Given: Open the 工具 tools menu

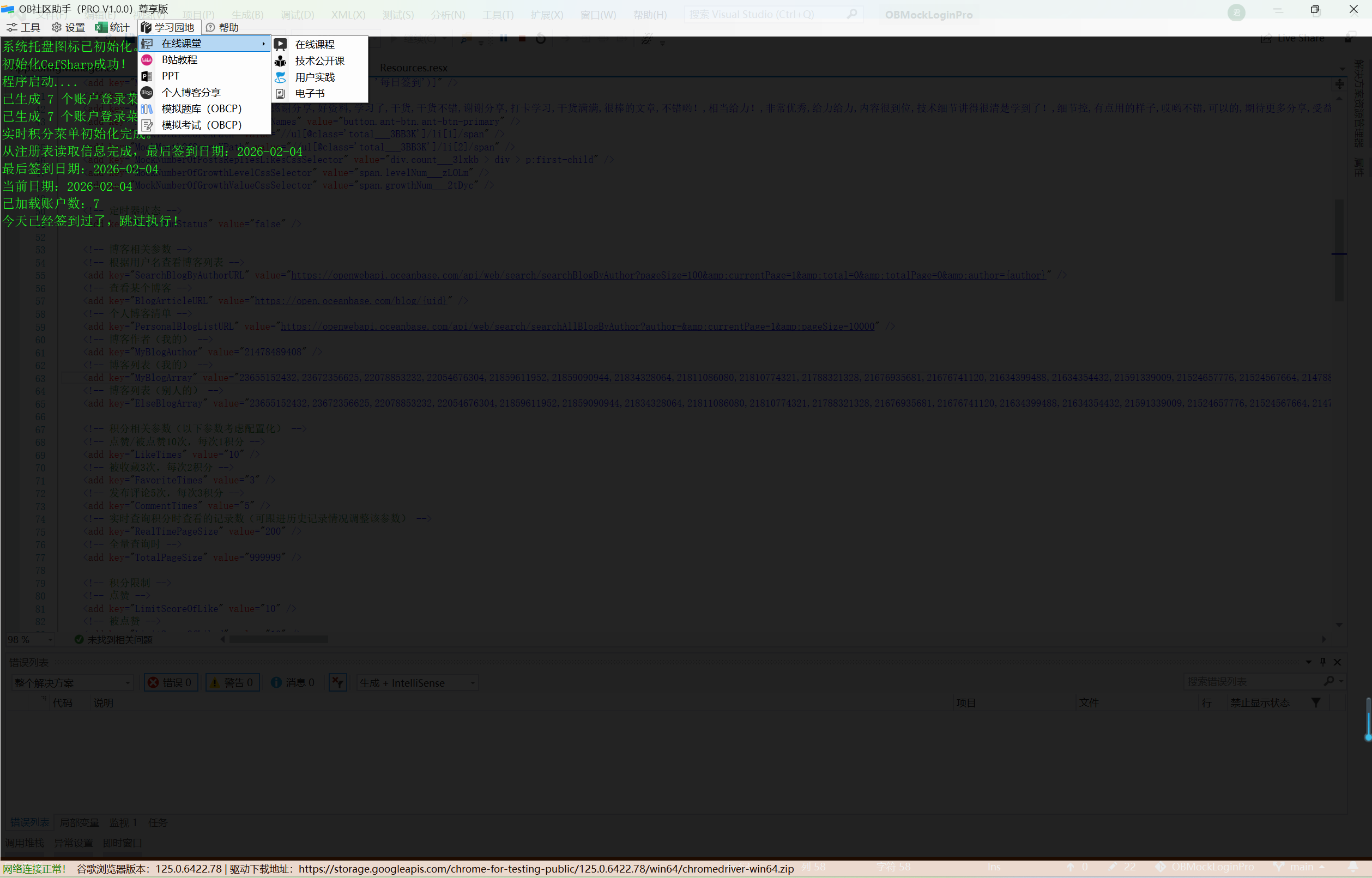Looking at the screenshot, I should 23,27.
